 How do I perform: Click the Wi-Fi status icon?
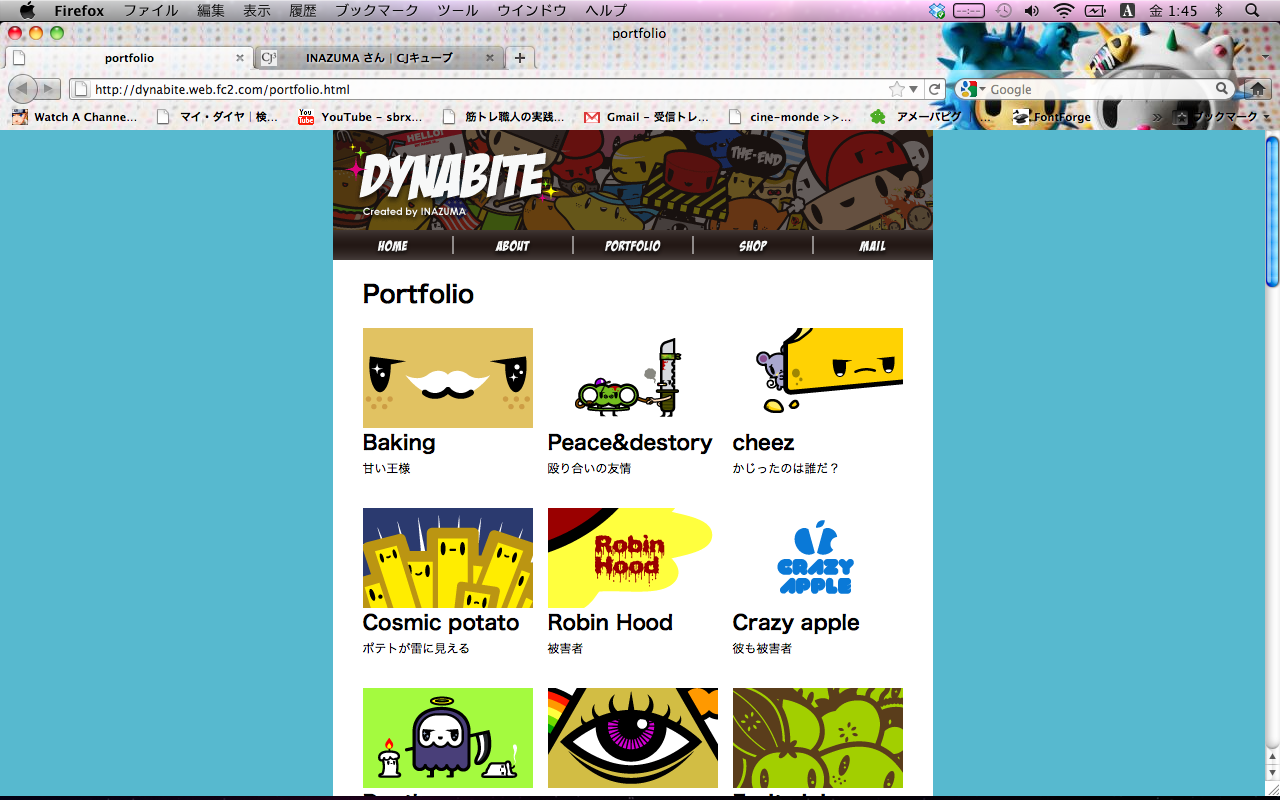coord(1063,10)
